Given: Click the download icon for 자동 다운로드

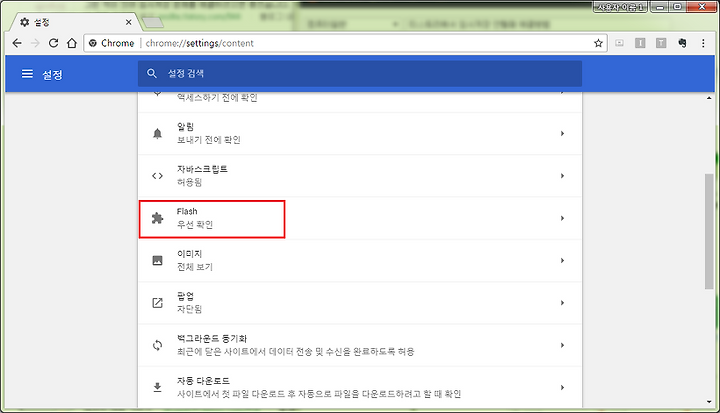Looking at the screenshot, I should pyautogui.click(x=158, y=387).
